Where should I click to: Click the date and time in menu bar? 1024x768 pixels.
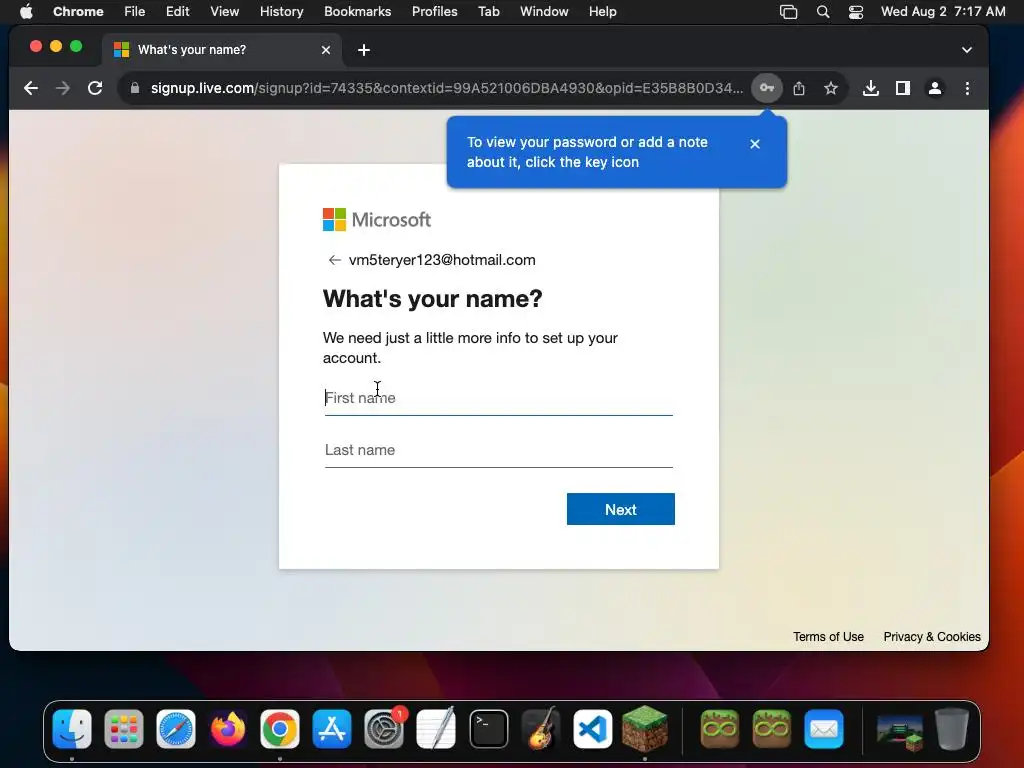[x=943, y=12]
